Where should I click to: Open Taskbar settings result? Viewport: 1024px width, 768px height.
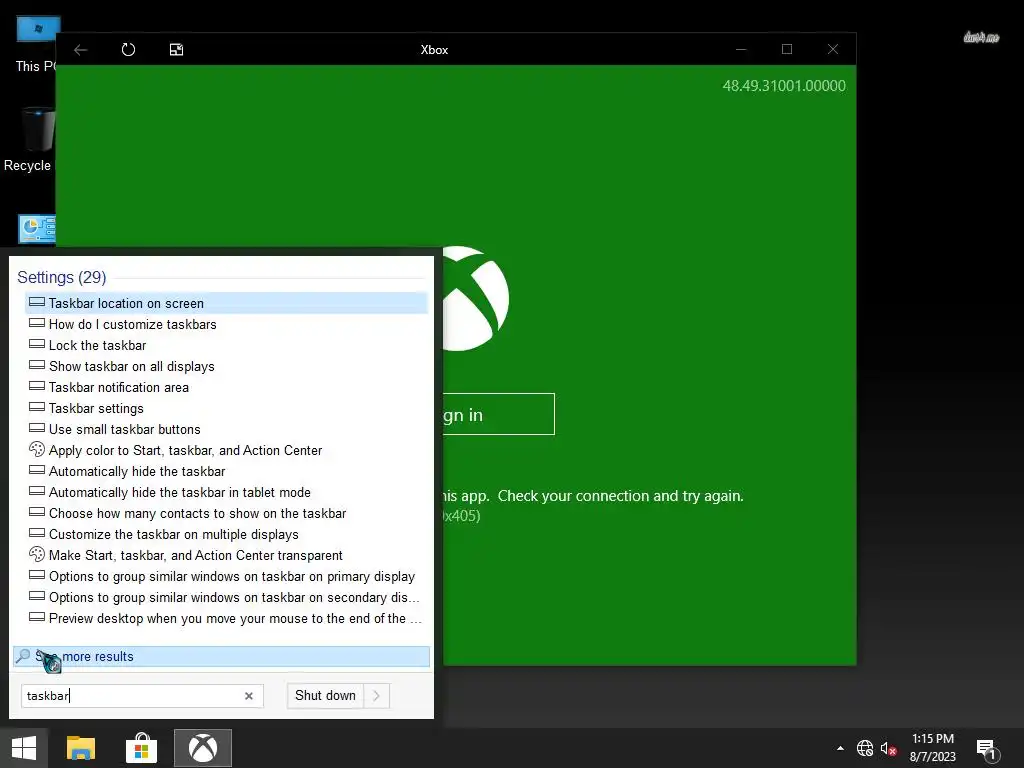[x=226, y=408]
